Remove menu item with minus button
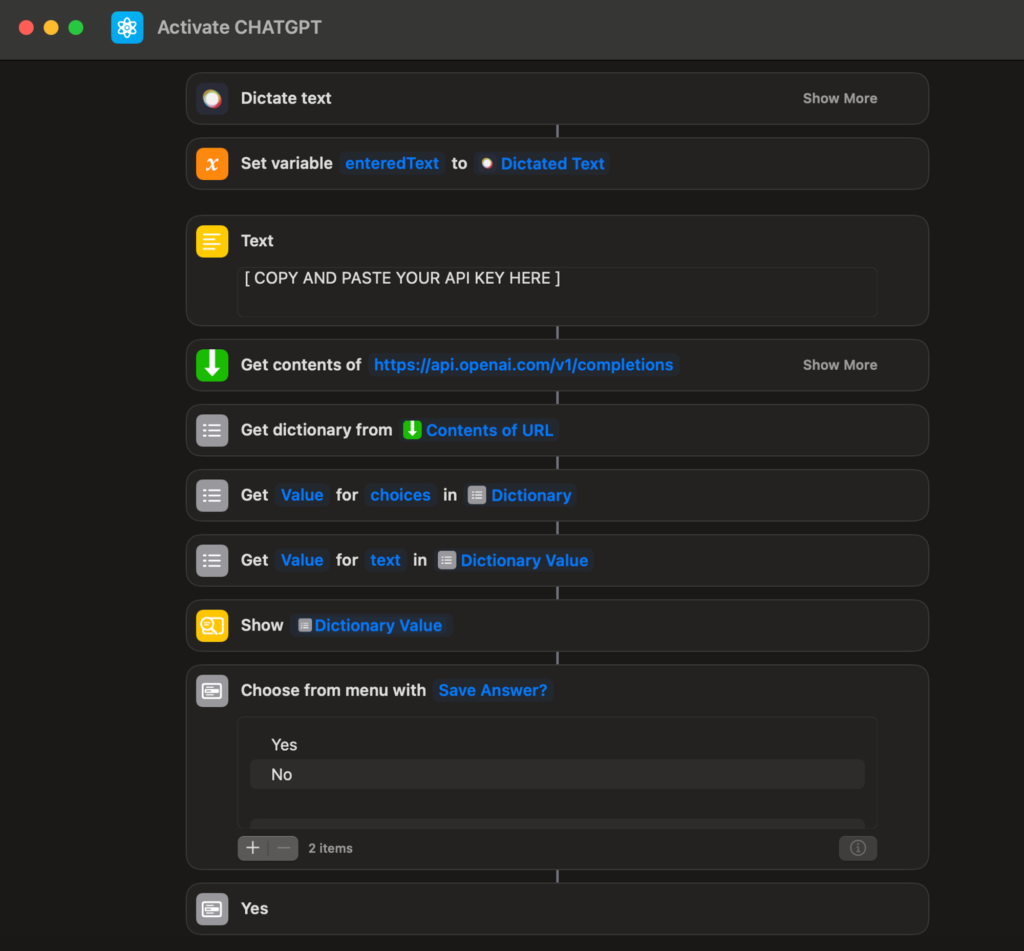The width and height of the screenshot is (1024, 951). [x=283, y=848]
